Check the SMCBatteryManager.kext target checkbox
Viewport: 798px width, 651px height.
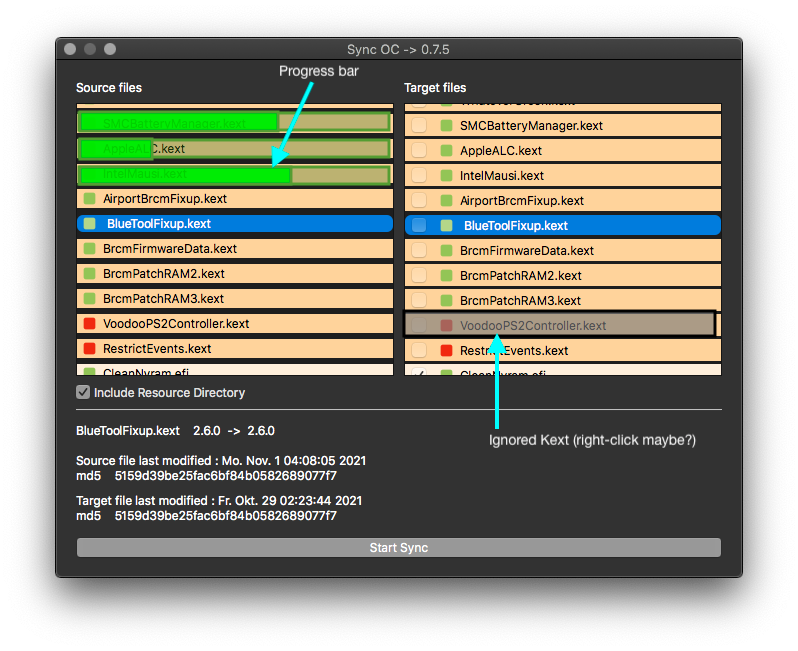tap(419, 125)
